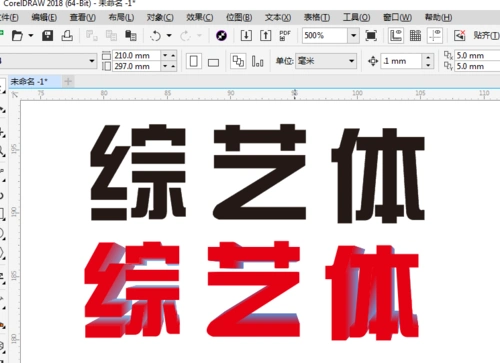Increase page height with the up arrow
Image resolution: width=500 pixels, height=363 pixels.
click(173, 66)
